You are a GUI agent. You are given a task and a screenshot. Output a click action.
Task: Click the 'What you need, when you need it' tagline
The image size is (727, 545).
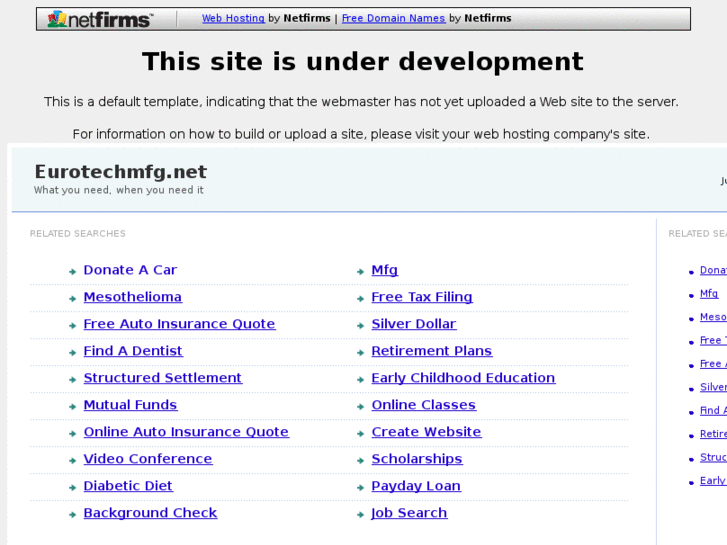click(x=119, y=190)
